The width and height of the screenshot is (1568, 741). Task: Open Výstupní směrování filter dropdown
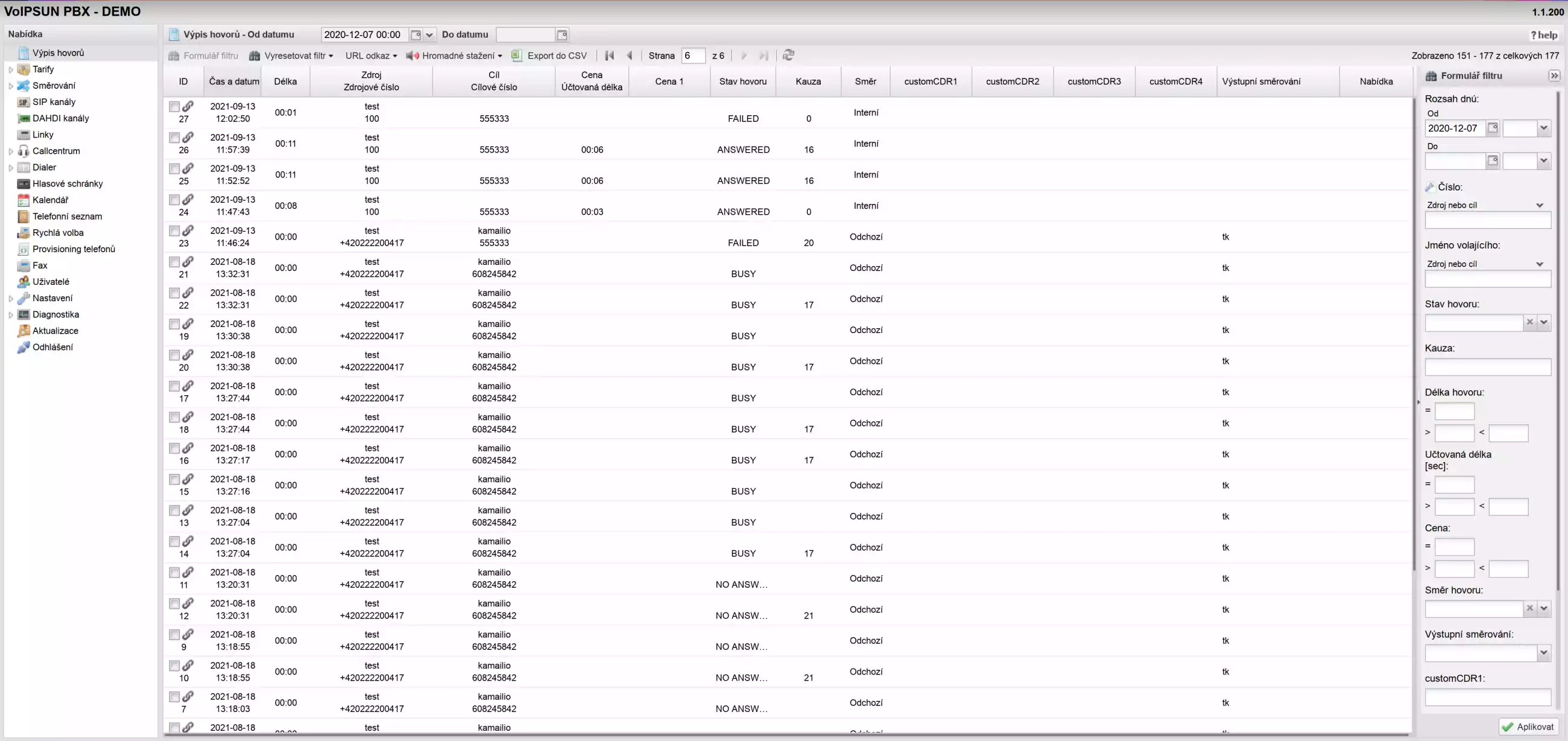point(1544,653)
